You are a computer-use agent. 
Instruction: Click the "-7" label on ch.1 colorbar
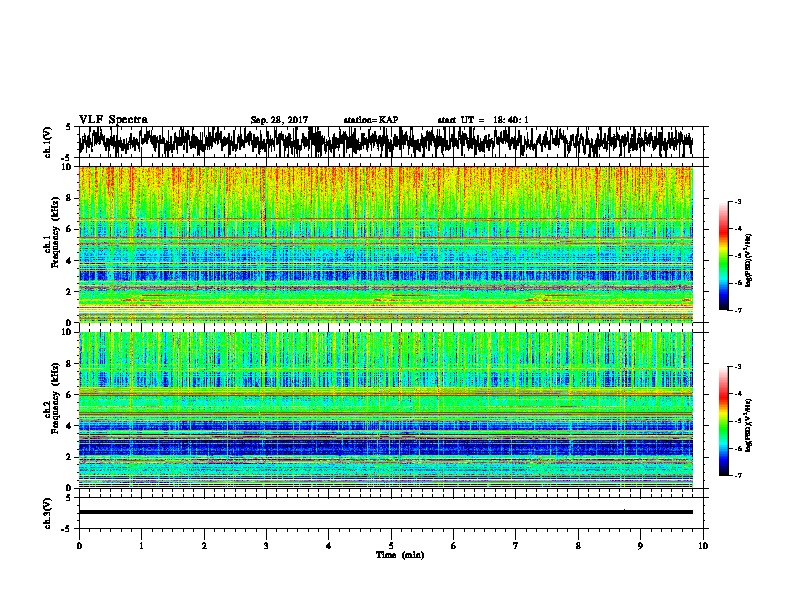coord(738,310)
